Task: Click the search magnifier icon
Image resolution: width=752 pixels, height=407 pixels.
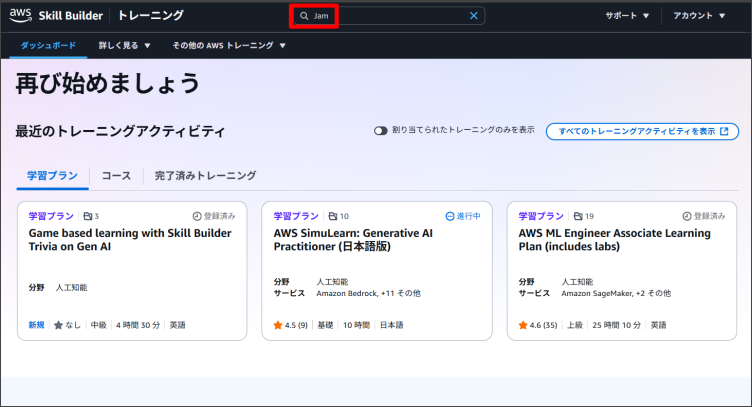Action: (x=304, y=16)
